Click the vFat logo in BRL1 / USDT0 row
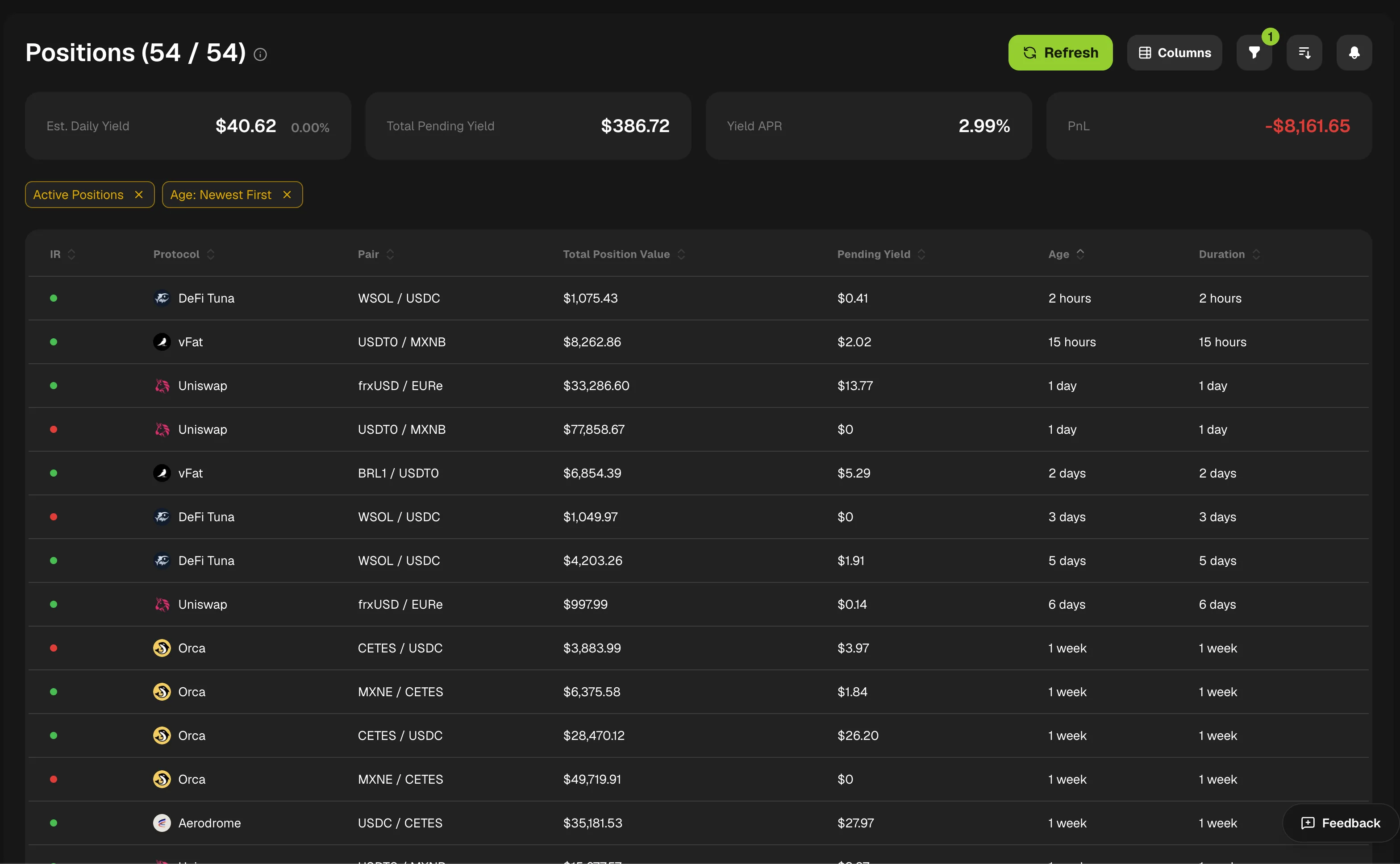Viewport: 1400px width, 864px height. [162, 473]
